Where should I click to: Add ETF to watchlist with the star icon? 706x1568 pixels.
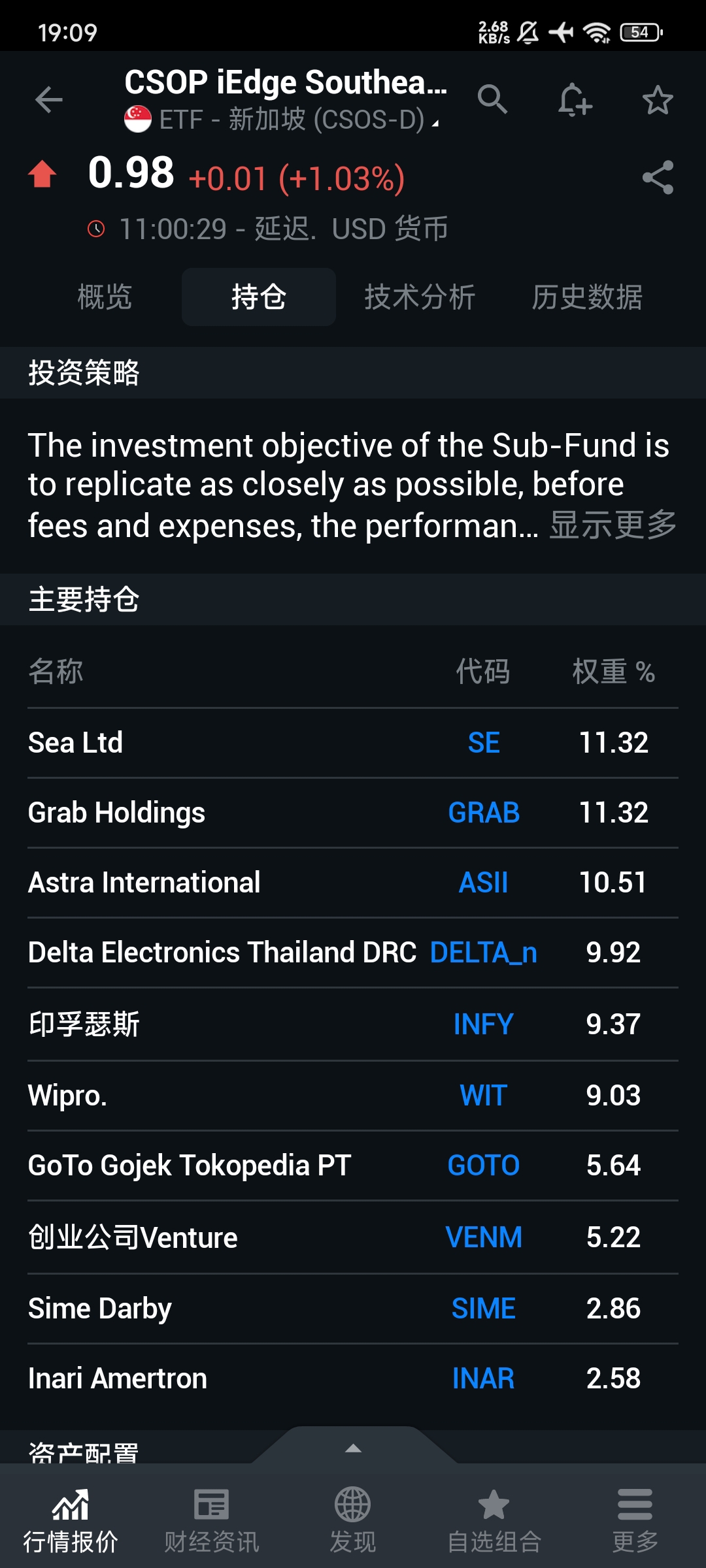(658, 100)
